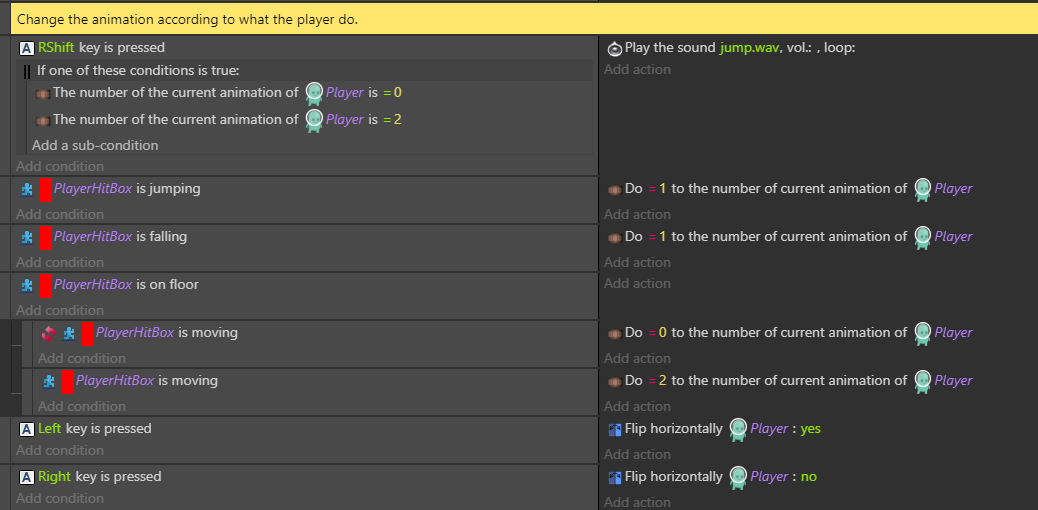1038x510 pixels.
Task: Click the keyboard icon beside RShift key condition
Action: (x=26, y=48)
